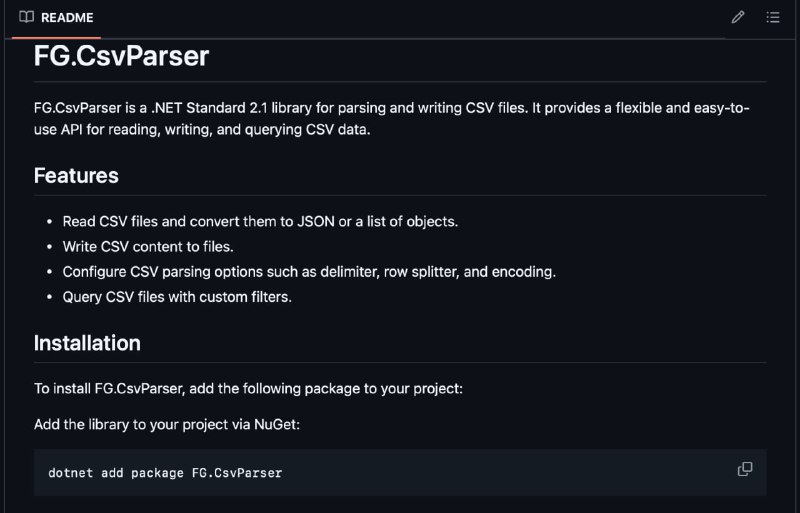The width and height of the screenshot is (800, 513).
Task: Click the 'Write CSV content to files' bullet
Action: [148, 247]
